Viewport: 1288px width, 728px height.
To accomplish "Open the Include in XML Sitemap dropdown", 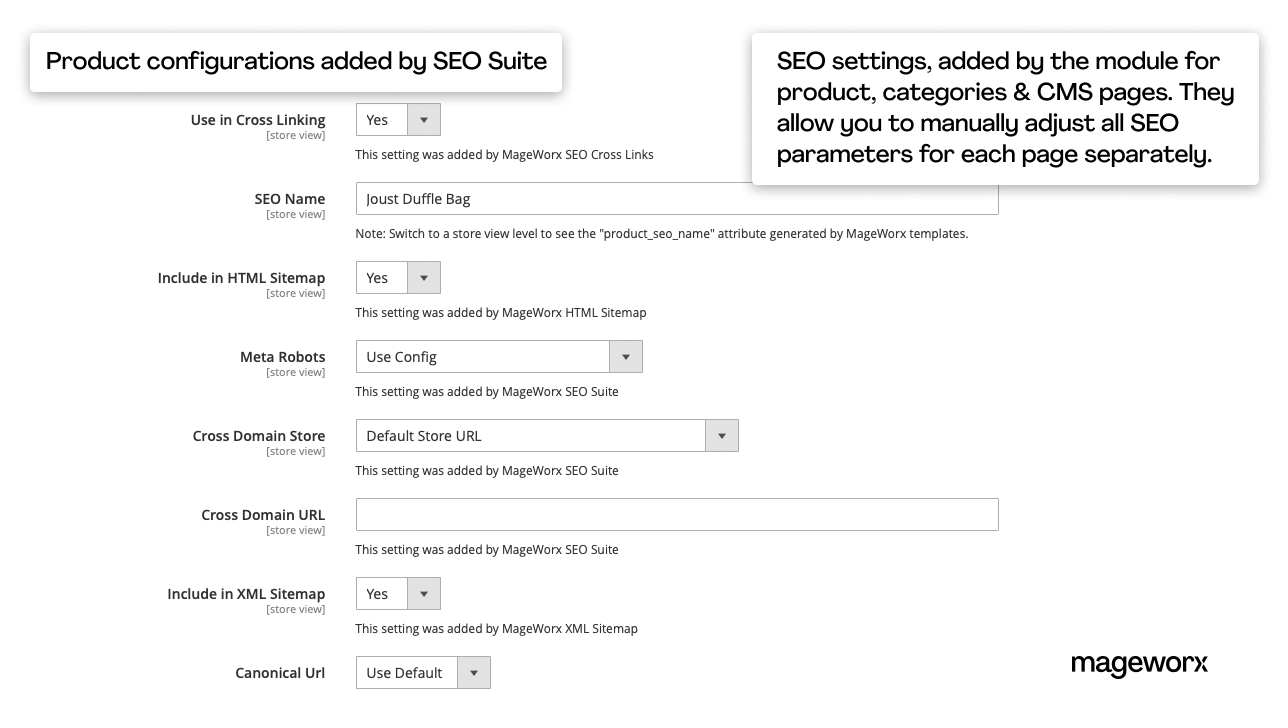I will [423, 593].
